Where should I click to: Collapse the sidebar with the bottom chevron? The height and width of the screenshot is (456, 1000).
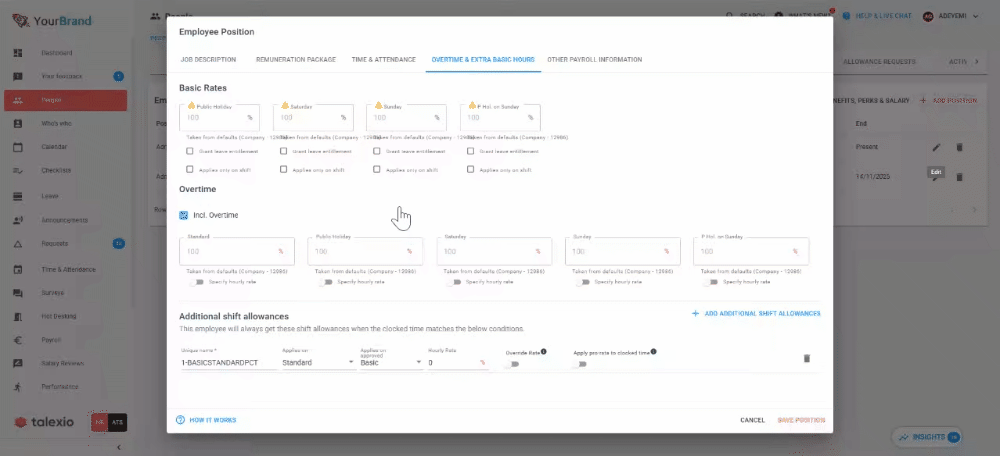pos(118,448)
